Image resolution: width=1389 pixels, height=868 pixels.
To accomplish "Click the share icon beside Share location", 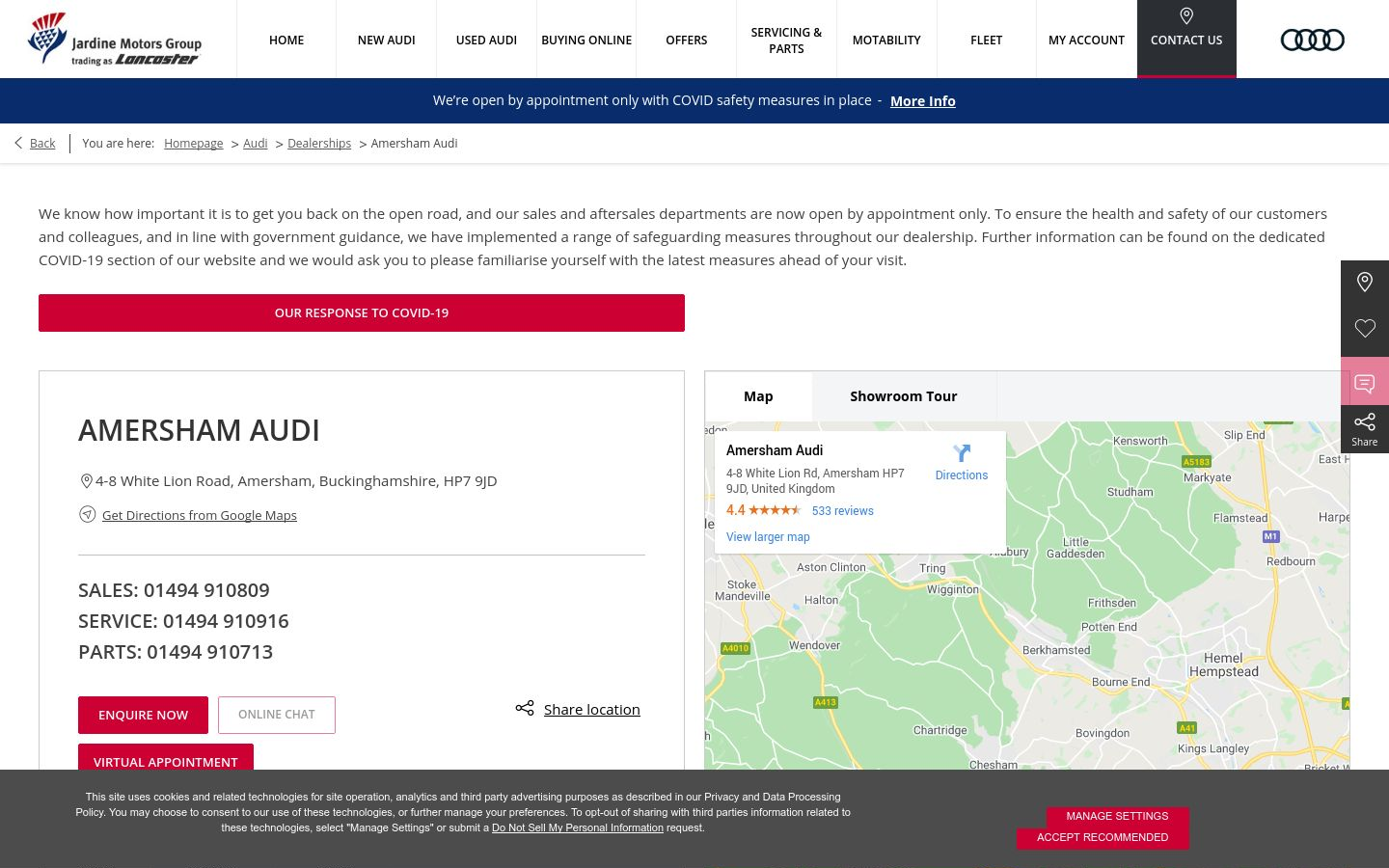I will tap(525, 708).
